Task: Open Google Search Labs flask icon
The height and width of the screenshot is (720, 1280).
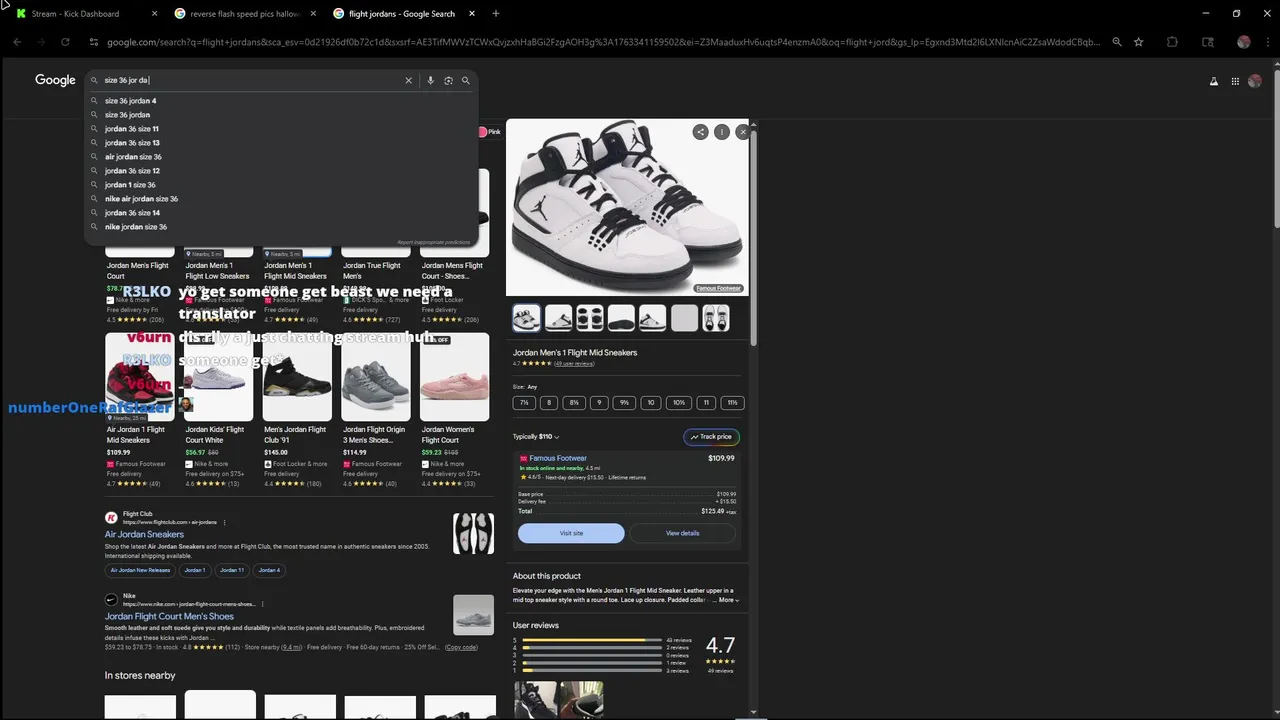Action: point(1214,81)
